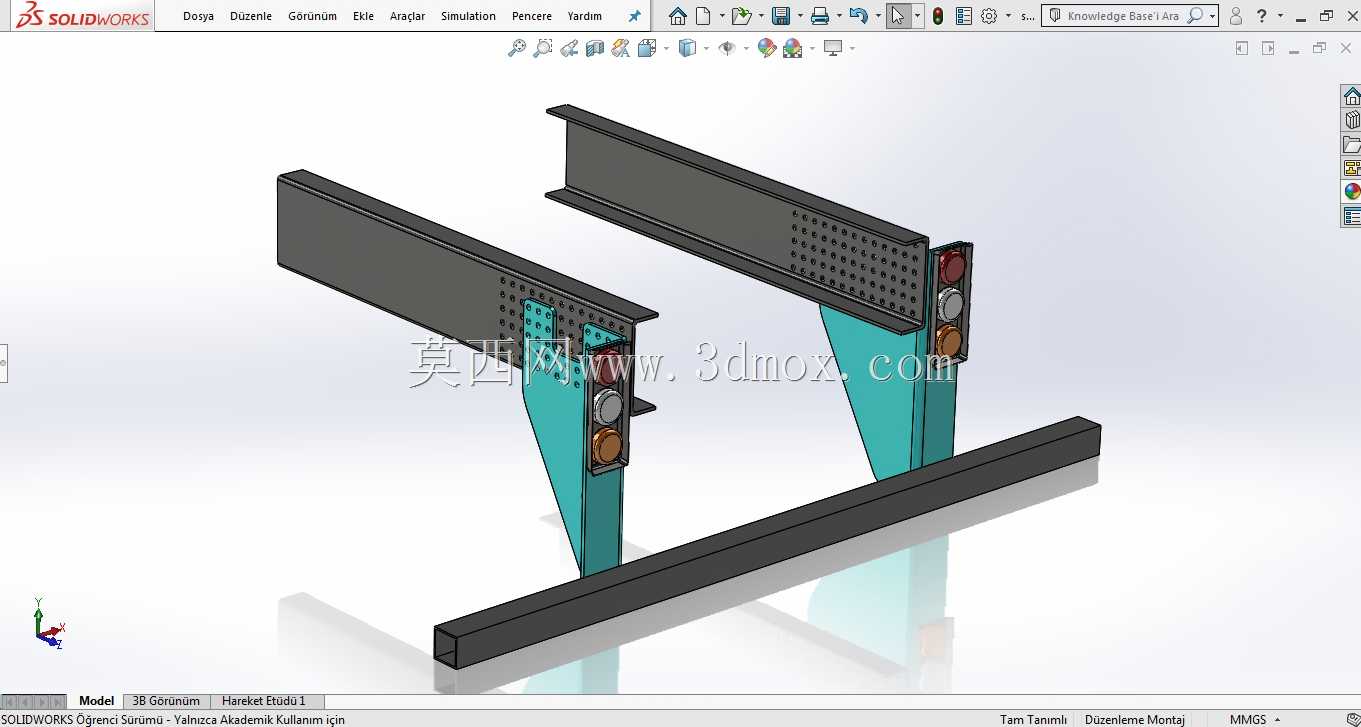
Task: Click the Zoom to Fit icon
Action: pyautogui.click(x=517, y=48)
